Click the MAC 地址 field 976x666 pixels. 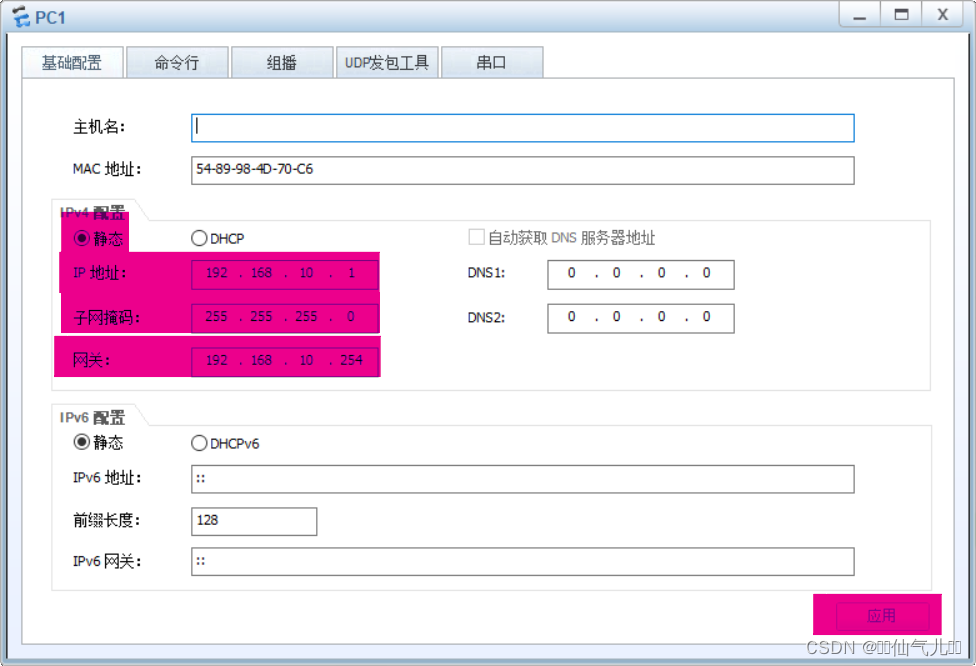[523, 170]
